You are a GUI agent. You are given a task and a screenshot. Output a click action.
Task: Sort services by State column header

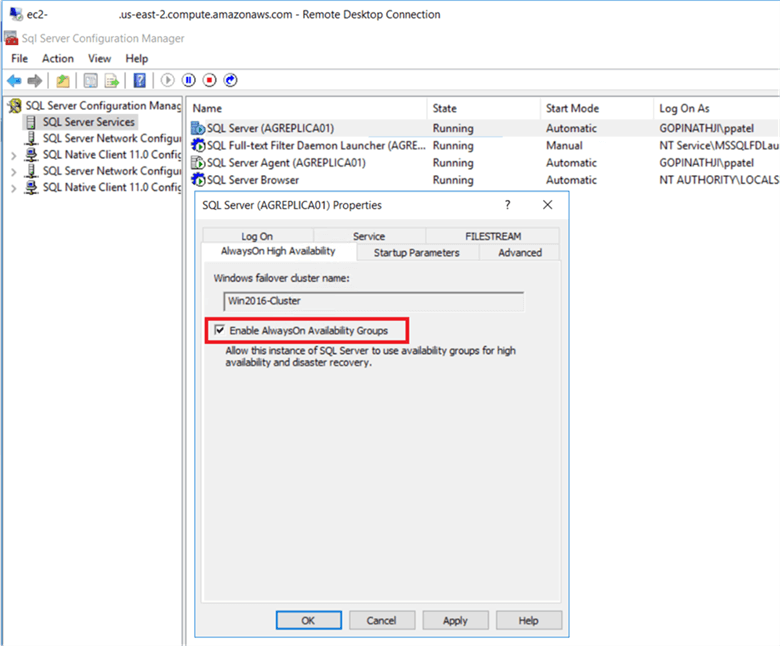pos(484,108)
